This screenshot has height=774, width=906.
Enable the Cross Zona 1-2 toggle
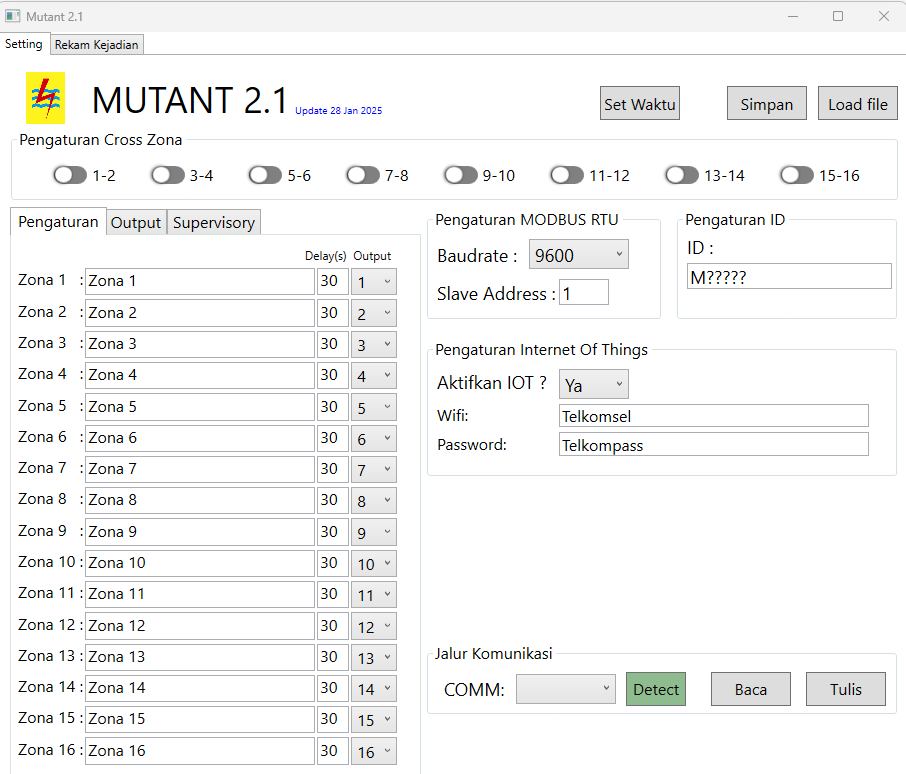click(70, 174)
